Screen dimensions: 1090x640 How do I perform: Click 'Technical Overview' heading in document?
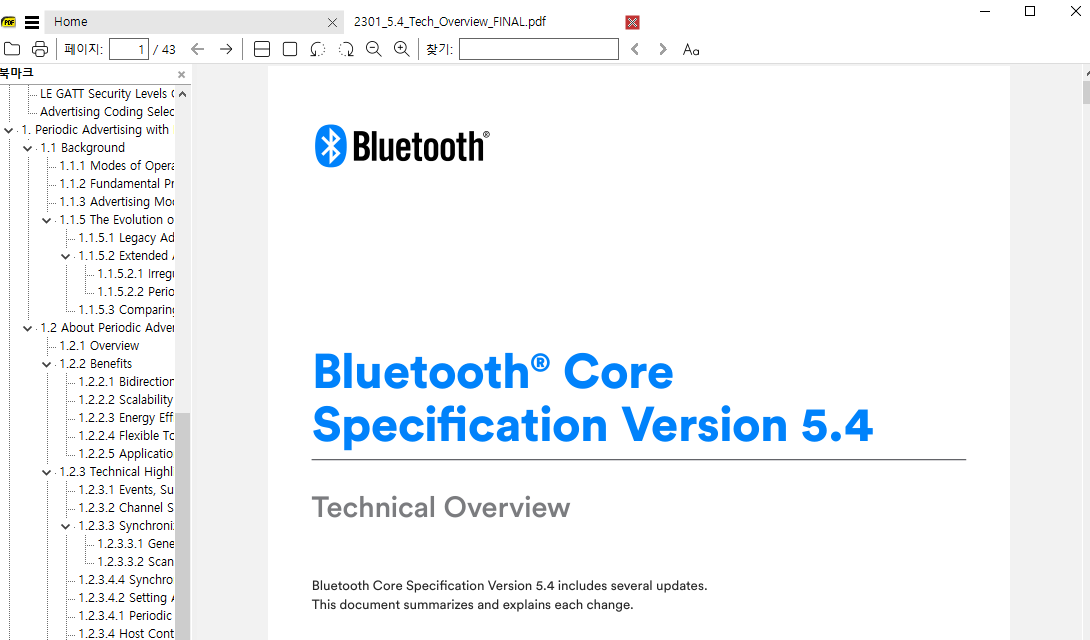441,507
